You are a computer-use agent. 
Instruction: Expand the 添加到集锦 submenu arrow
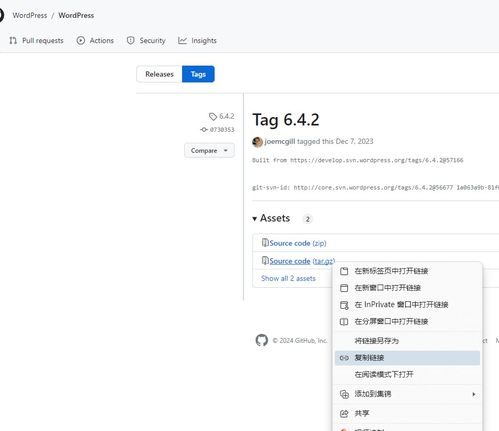point(474,394)
